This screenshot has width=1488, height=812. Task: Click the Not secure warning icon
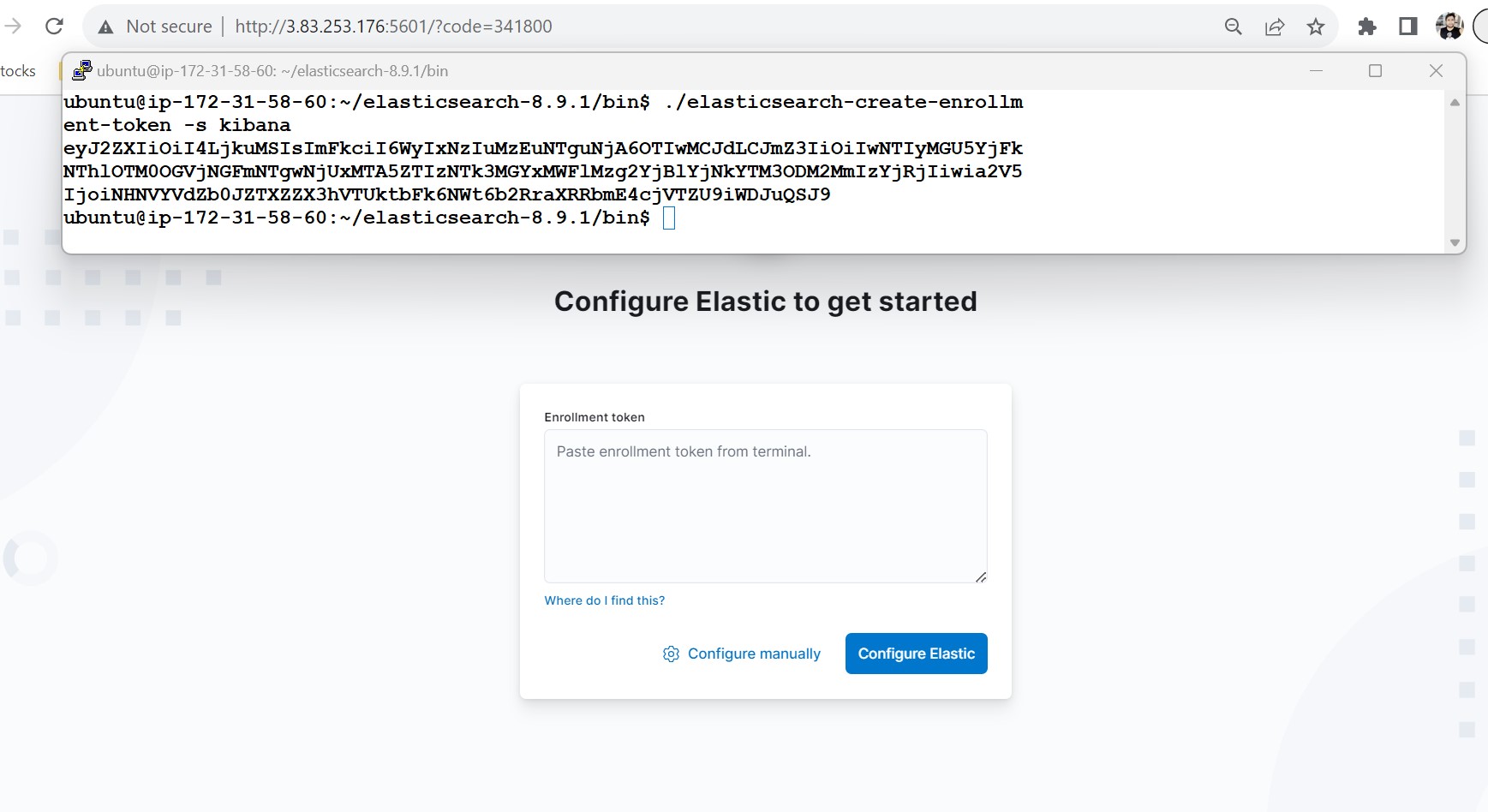(x=106, y=27)
